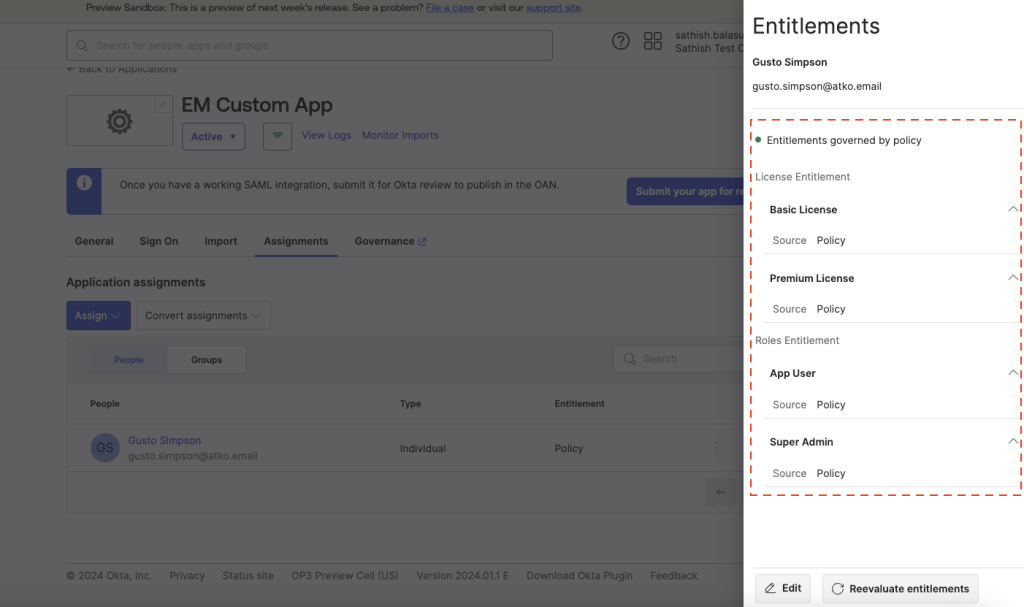
Task: Click the EM Custom App gear logo
Action: [120, 121]
